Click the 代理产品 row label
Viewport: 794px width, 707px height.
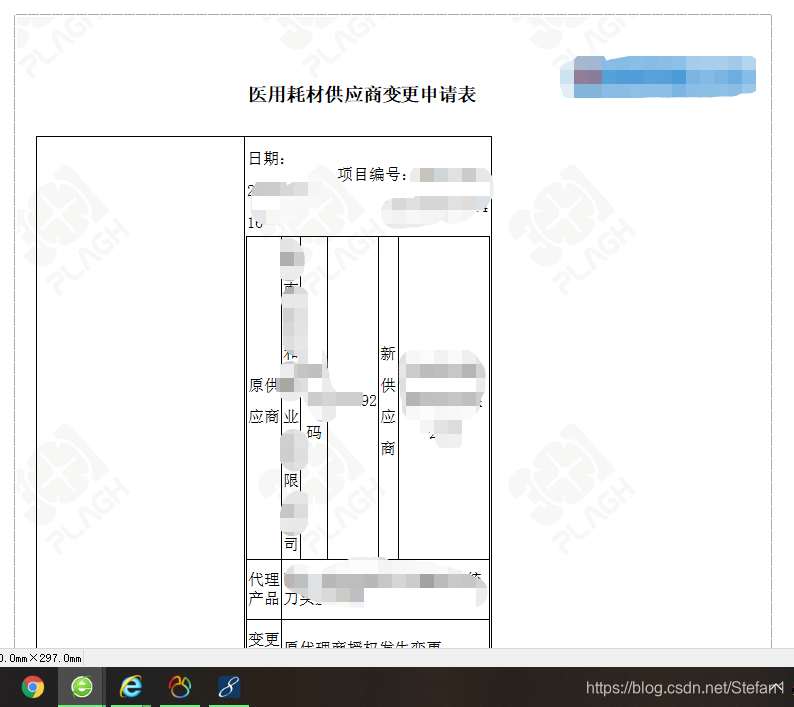point(263,588)
